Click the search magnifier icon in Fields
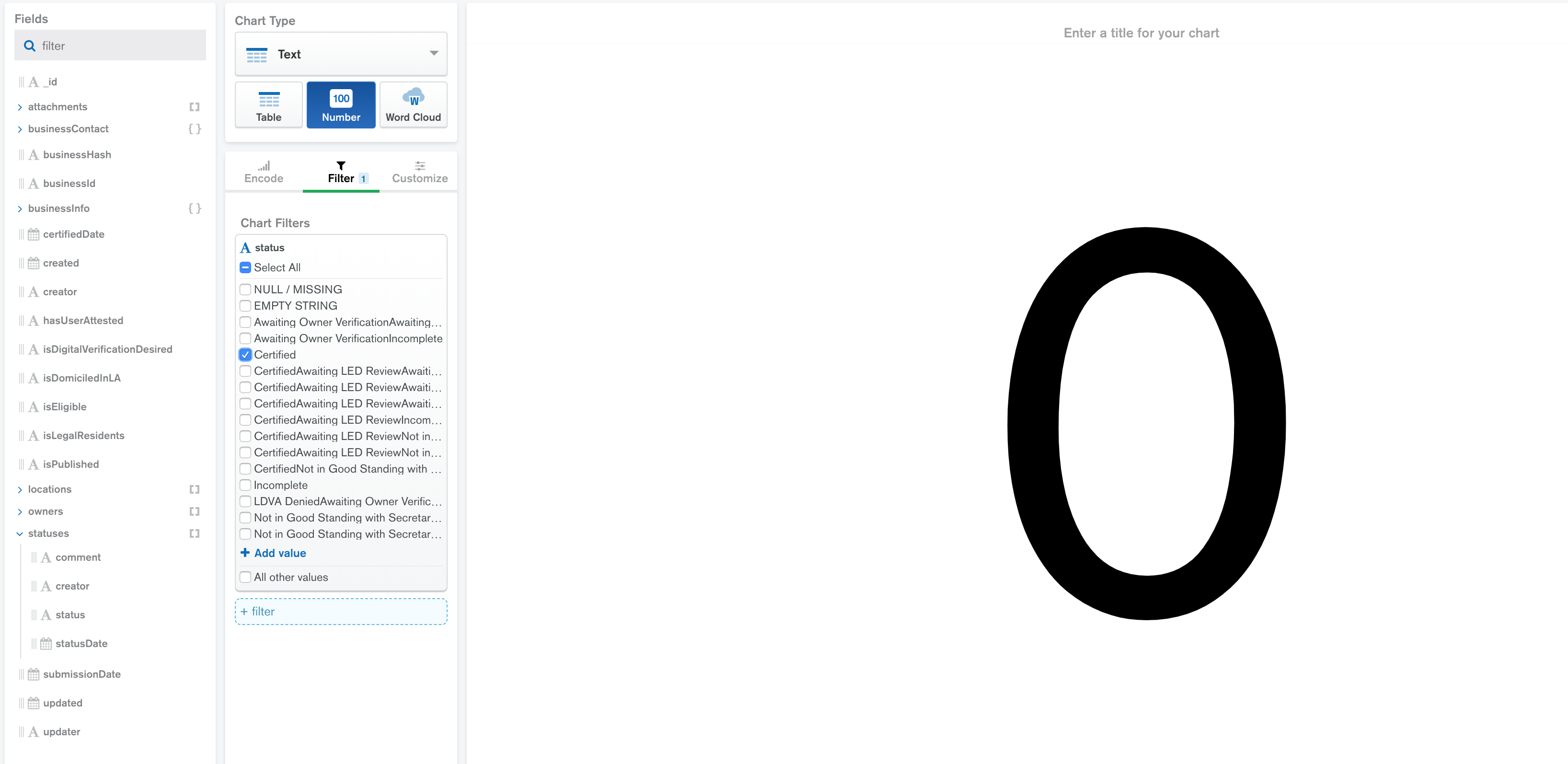The image size is (1568, 764). 29,46
